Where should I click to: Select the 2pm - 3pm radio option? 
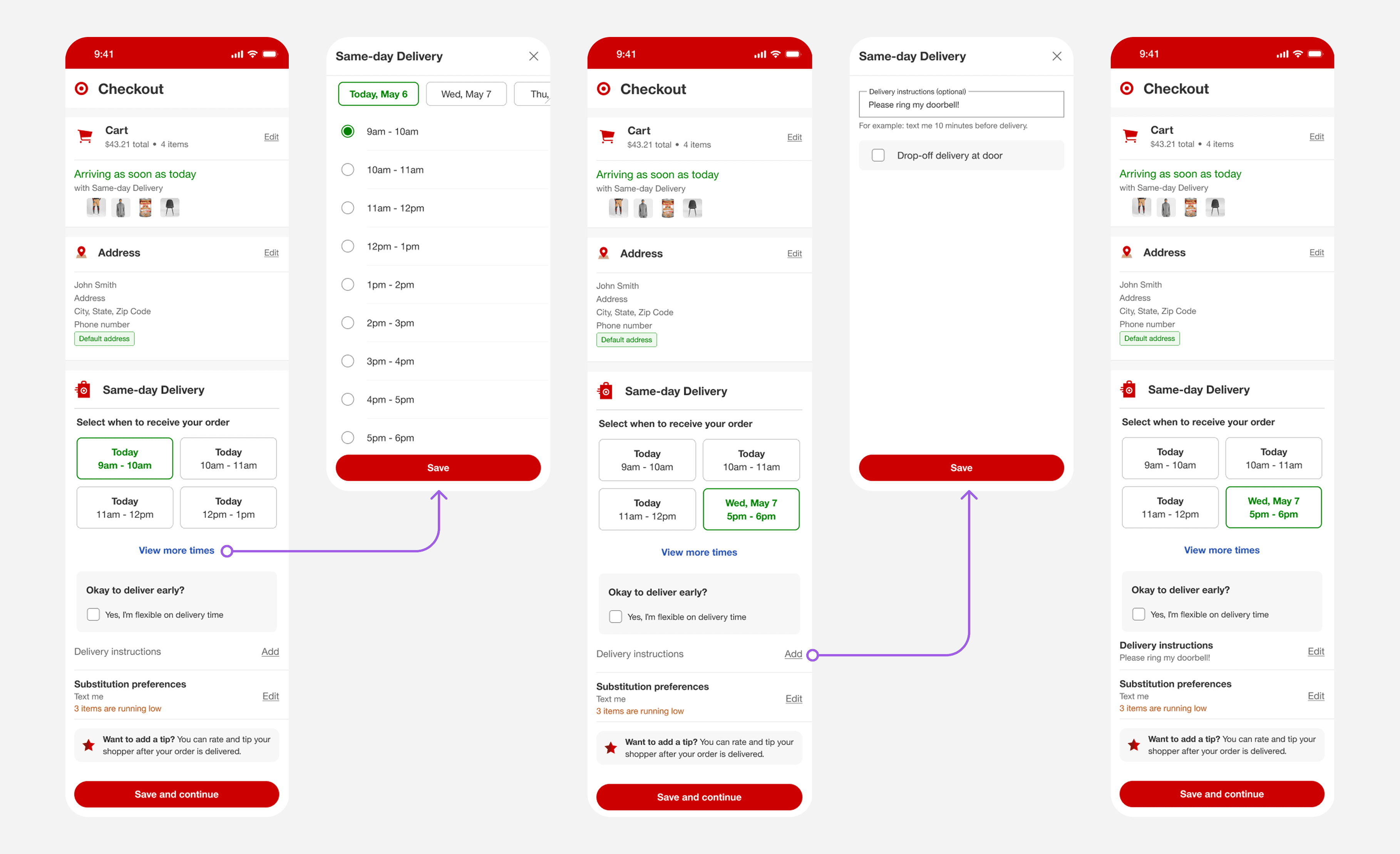click(347, 323)
